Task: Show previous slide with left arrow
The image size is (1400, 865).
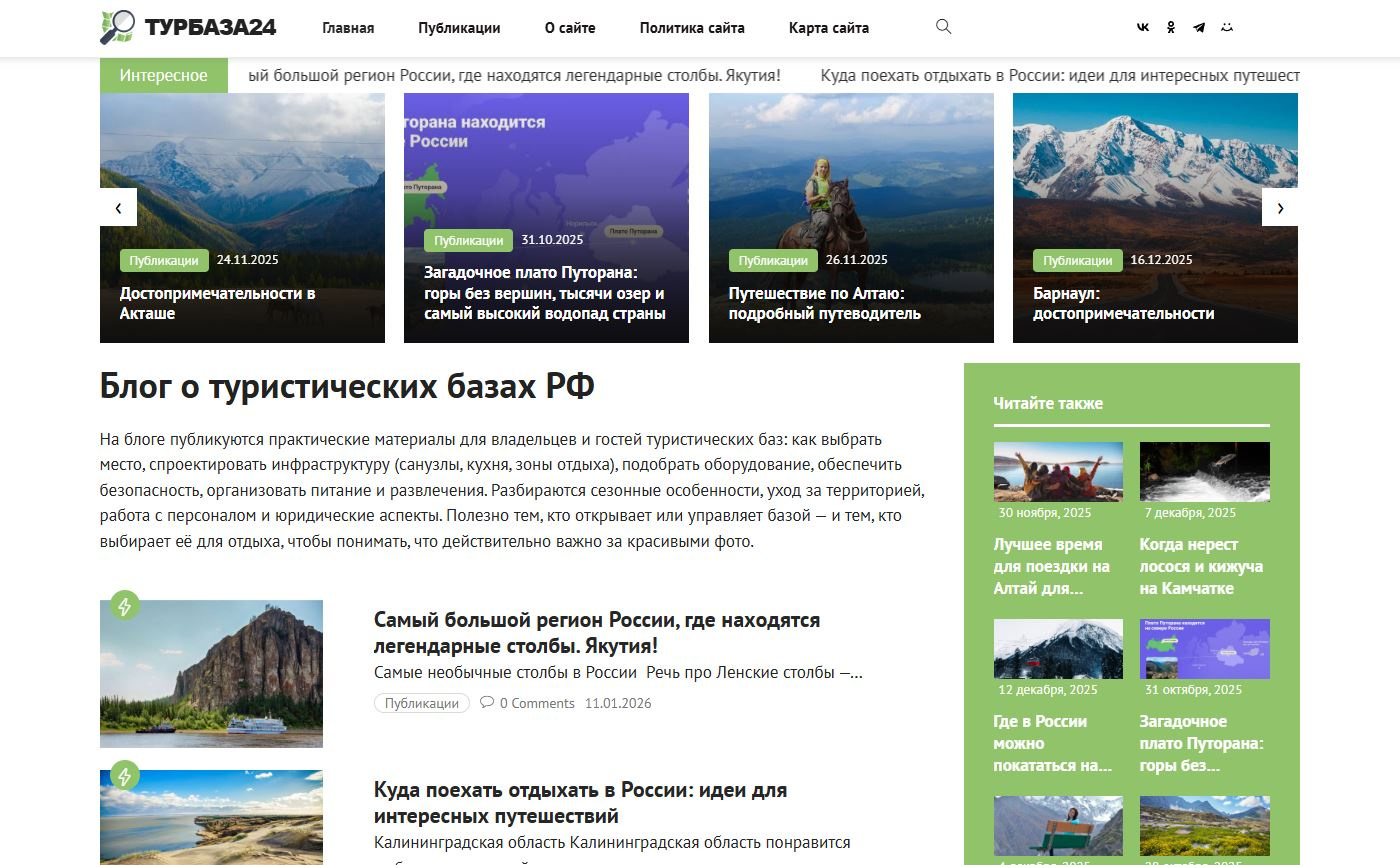Action: click(x=119, y=207)
